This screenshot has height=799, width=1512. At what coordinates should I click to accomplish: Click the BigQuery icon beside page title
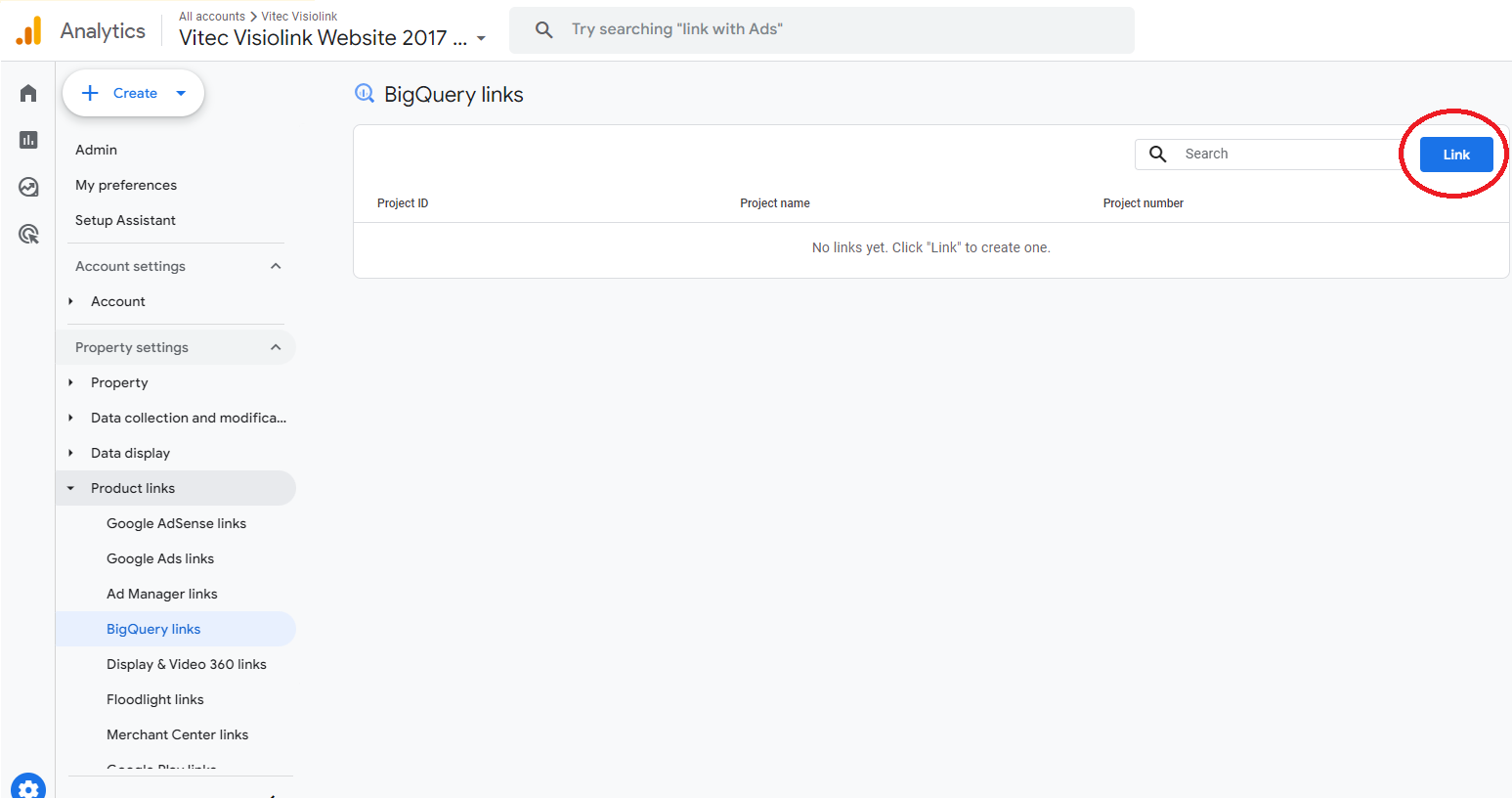click(x=365, y=94)
